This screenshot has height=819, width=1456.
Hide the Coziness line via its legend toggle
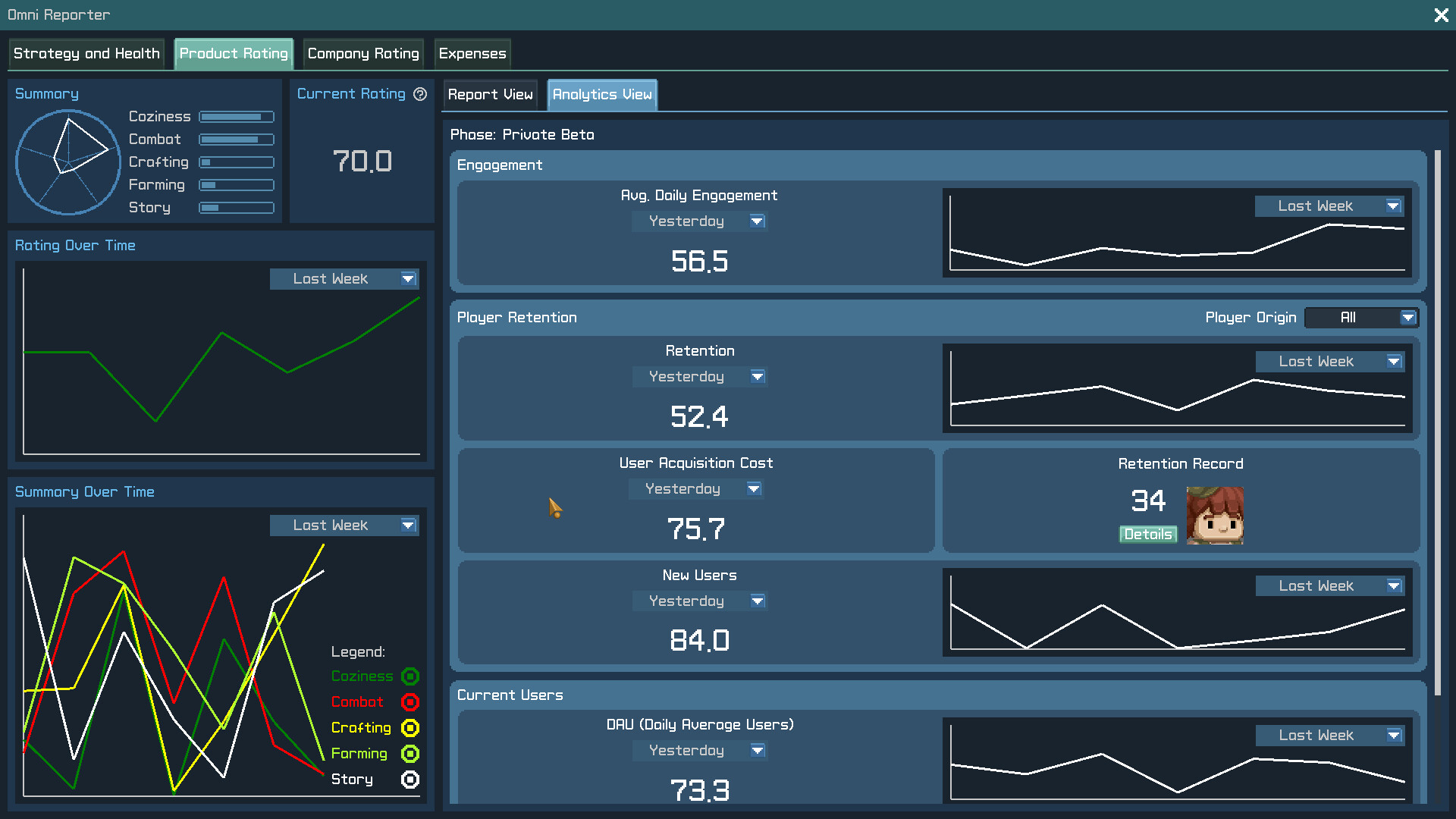(409, 676)
